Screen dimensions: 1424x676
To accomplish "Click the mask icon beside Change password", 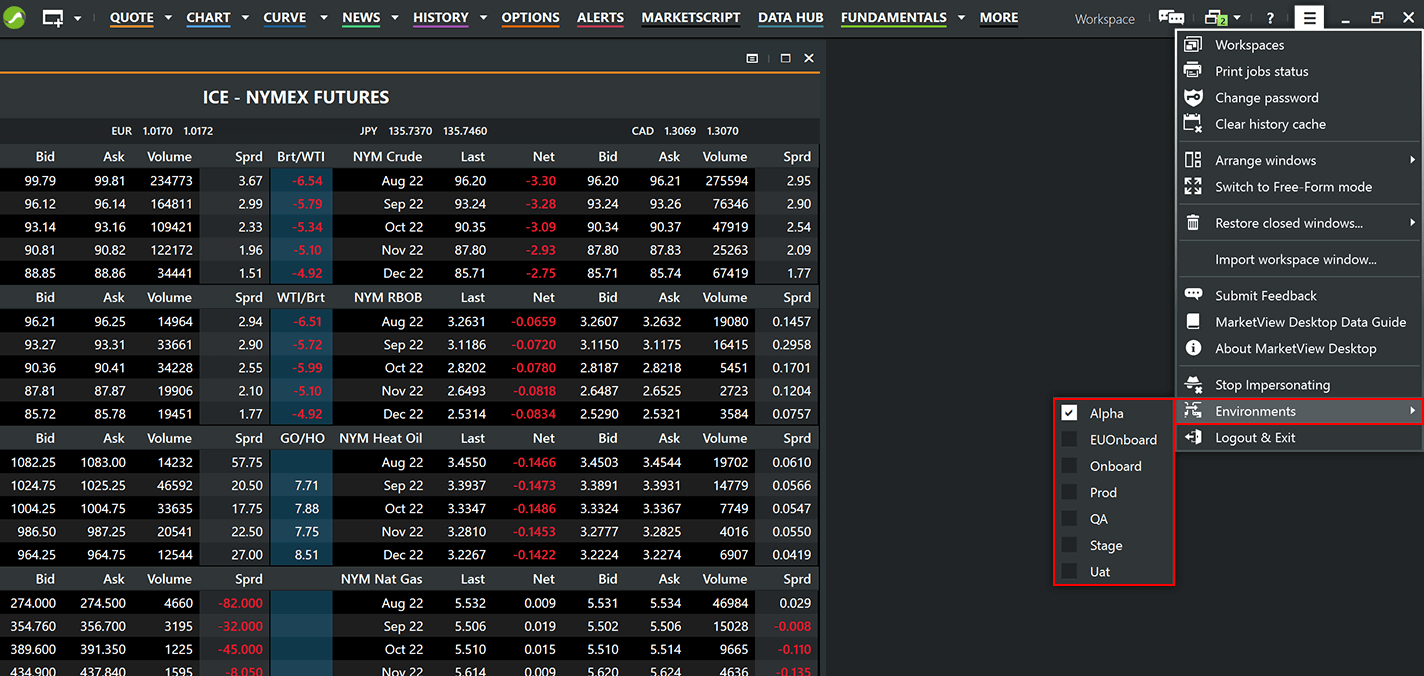I will tap(1193, 98).
